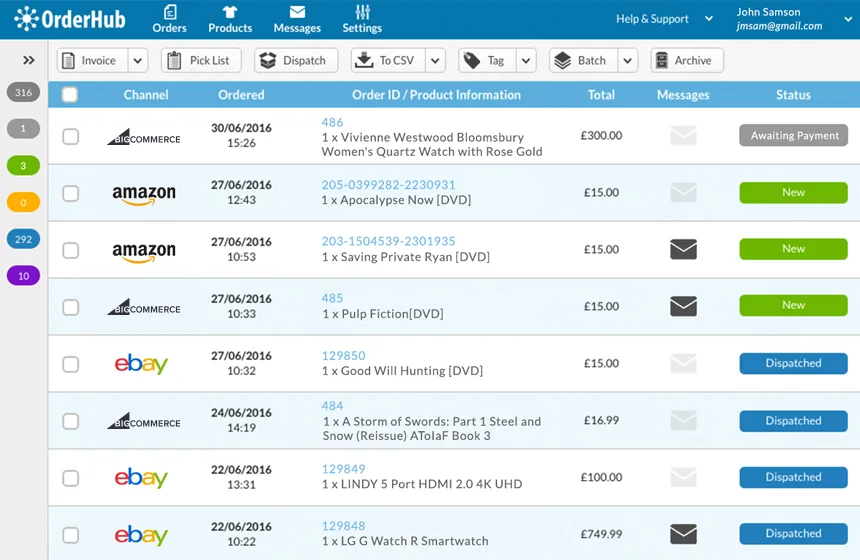
Task: Select checkbox for LG G Watch order
Action: click(70, 535)
